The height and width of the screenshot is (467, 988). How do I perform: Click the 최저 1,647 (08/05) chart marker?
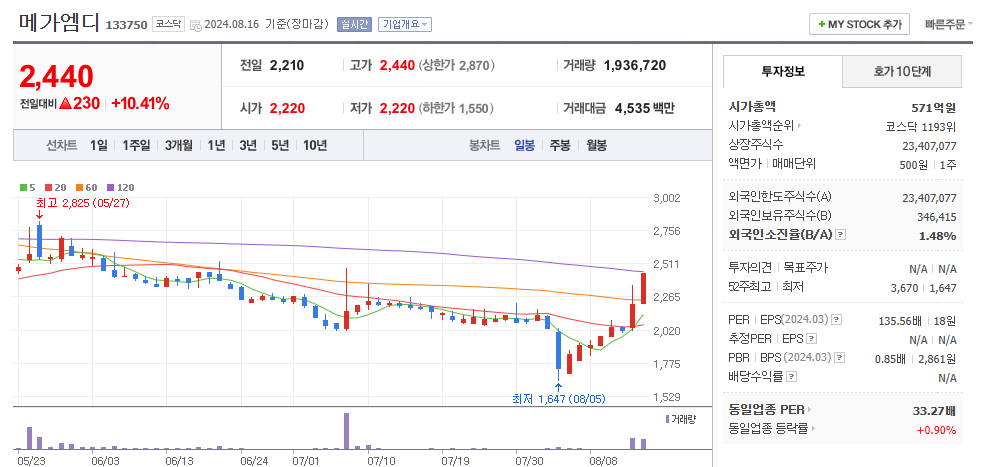(558, 398)
